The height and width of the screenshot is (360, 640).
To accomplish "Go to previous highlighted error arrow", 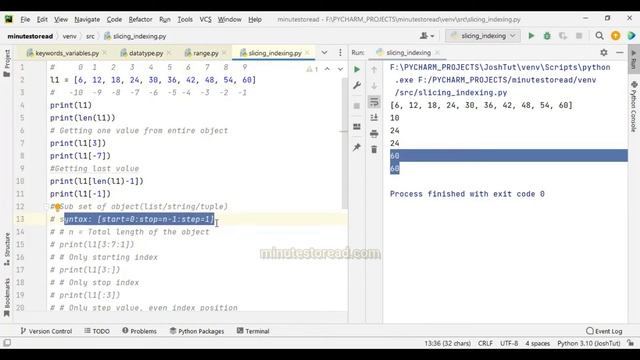I will click(x=327, y=69).
